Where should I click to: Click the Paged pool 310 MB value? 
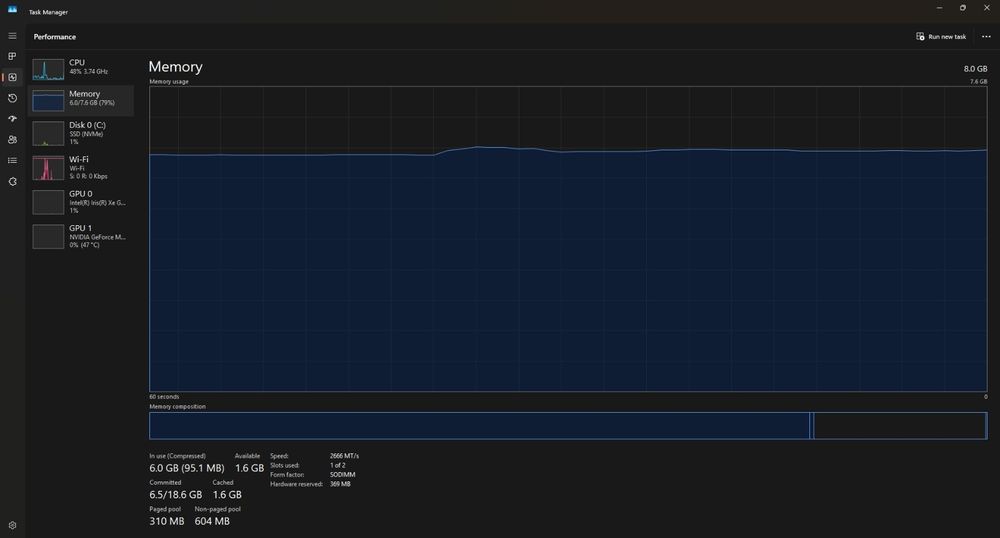coord(166,521)
